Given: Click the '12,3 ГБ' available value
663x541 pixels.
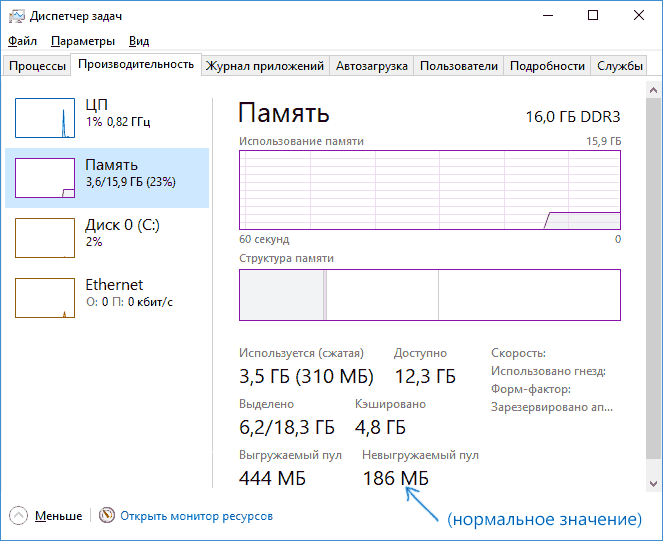Looking at the screenshot, I should (425, 376).
